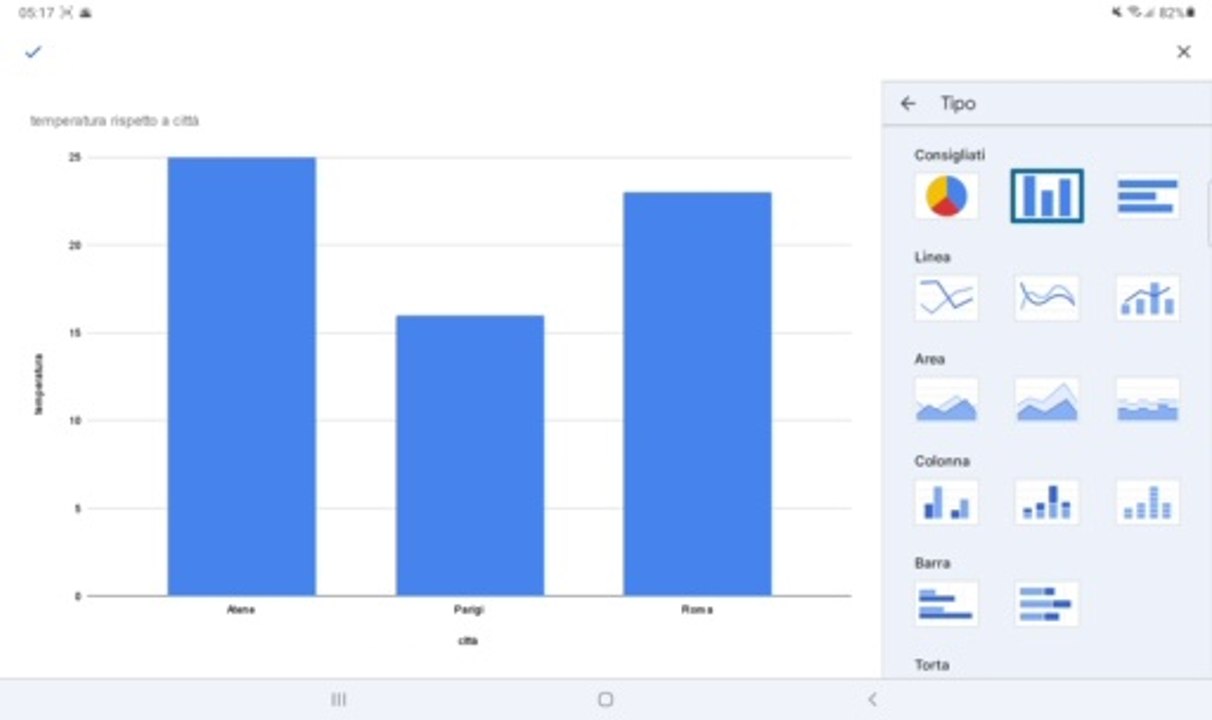
Task: Select the recommended horizontal bar chart
Action: coord(1148,196)
